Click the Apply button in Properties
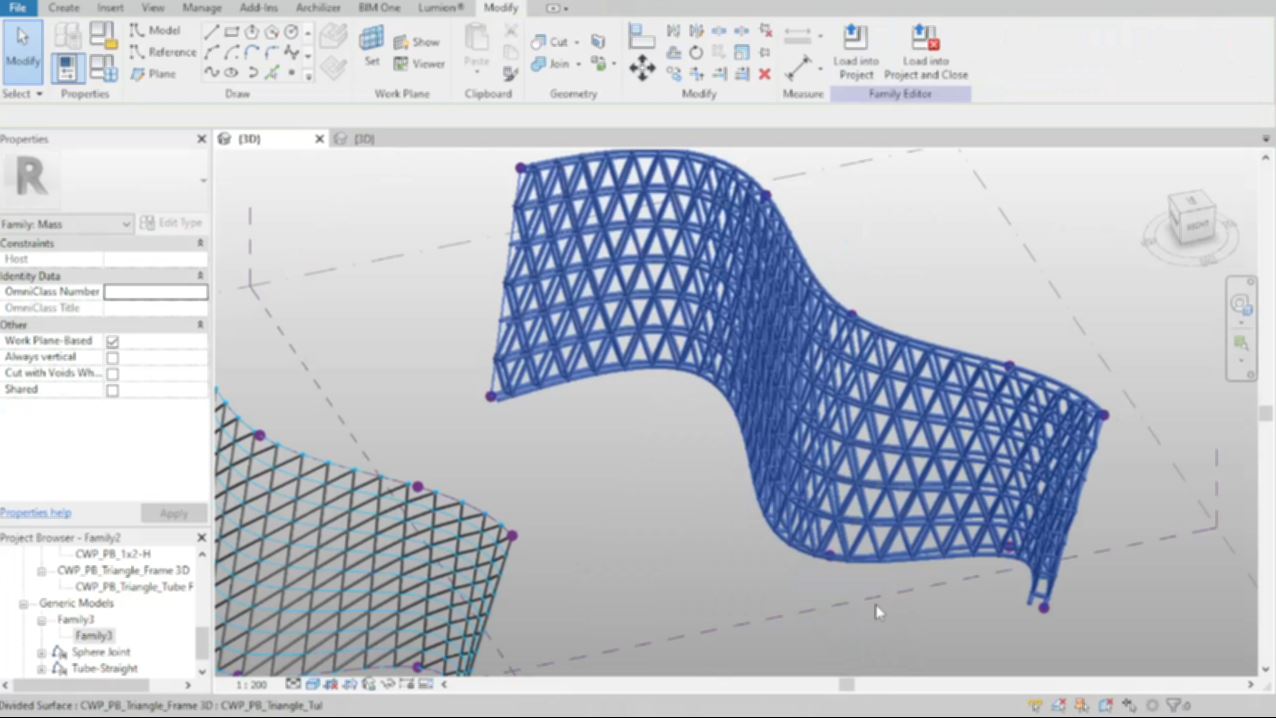This screenshot has width=1276, height=718. pos(173,513)
